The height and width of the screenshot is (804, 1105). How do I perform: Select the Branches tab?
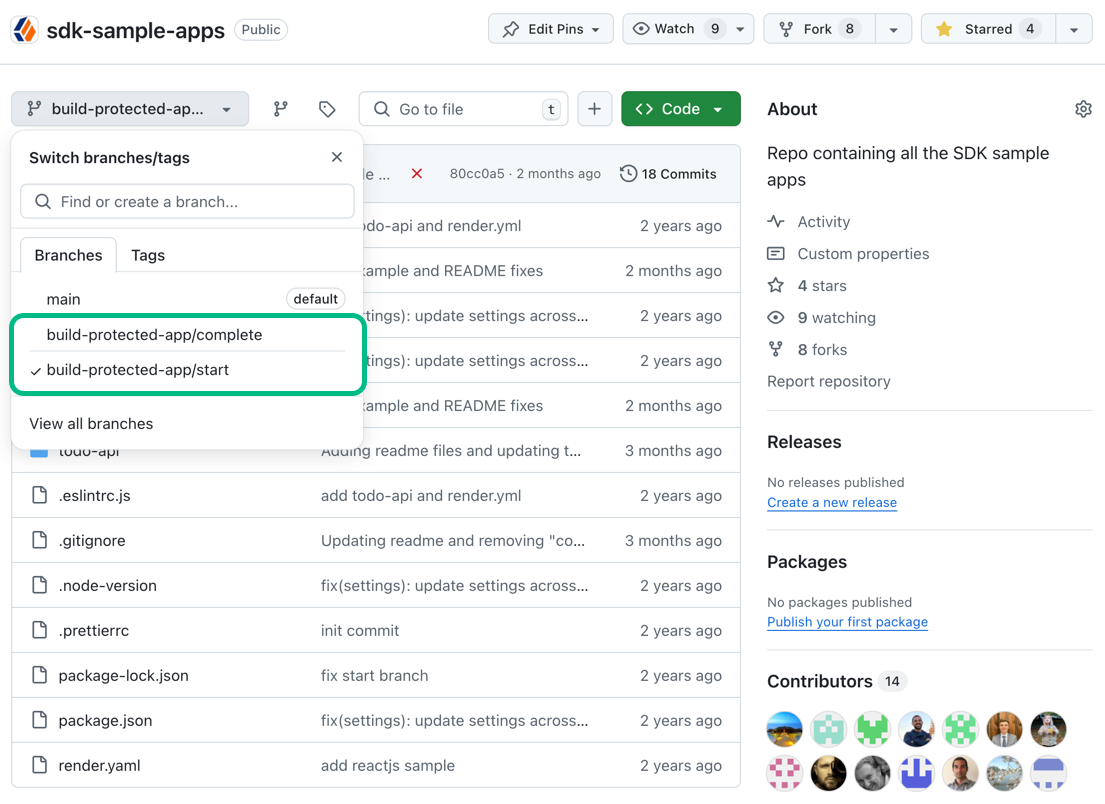click(68, 255)
